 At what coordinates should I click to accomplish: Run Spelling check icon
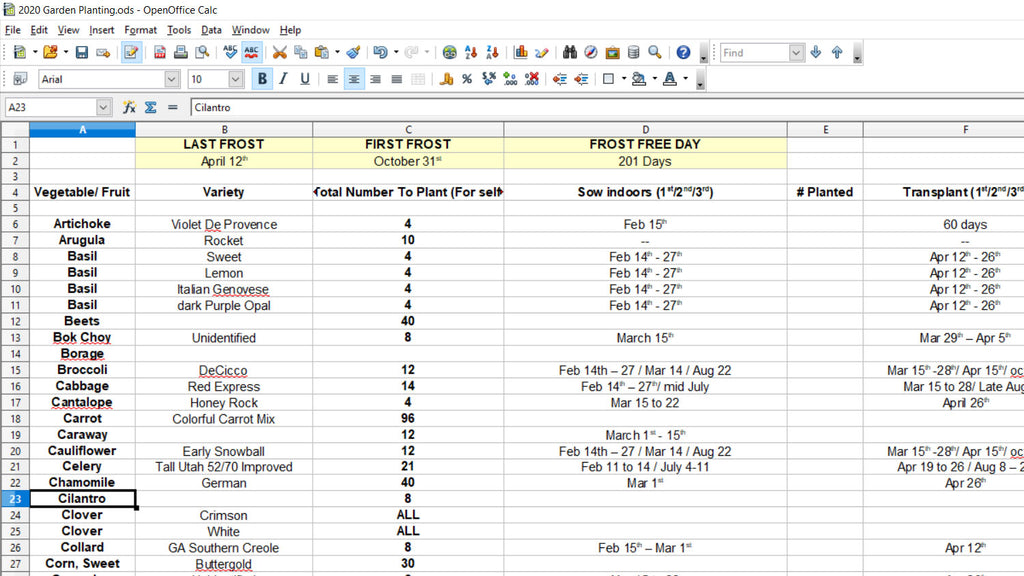pyautogui.click(x=230, y=52)
